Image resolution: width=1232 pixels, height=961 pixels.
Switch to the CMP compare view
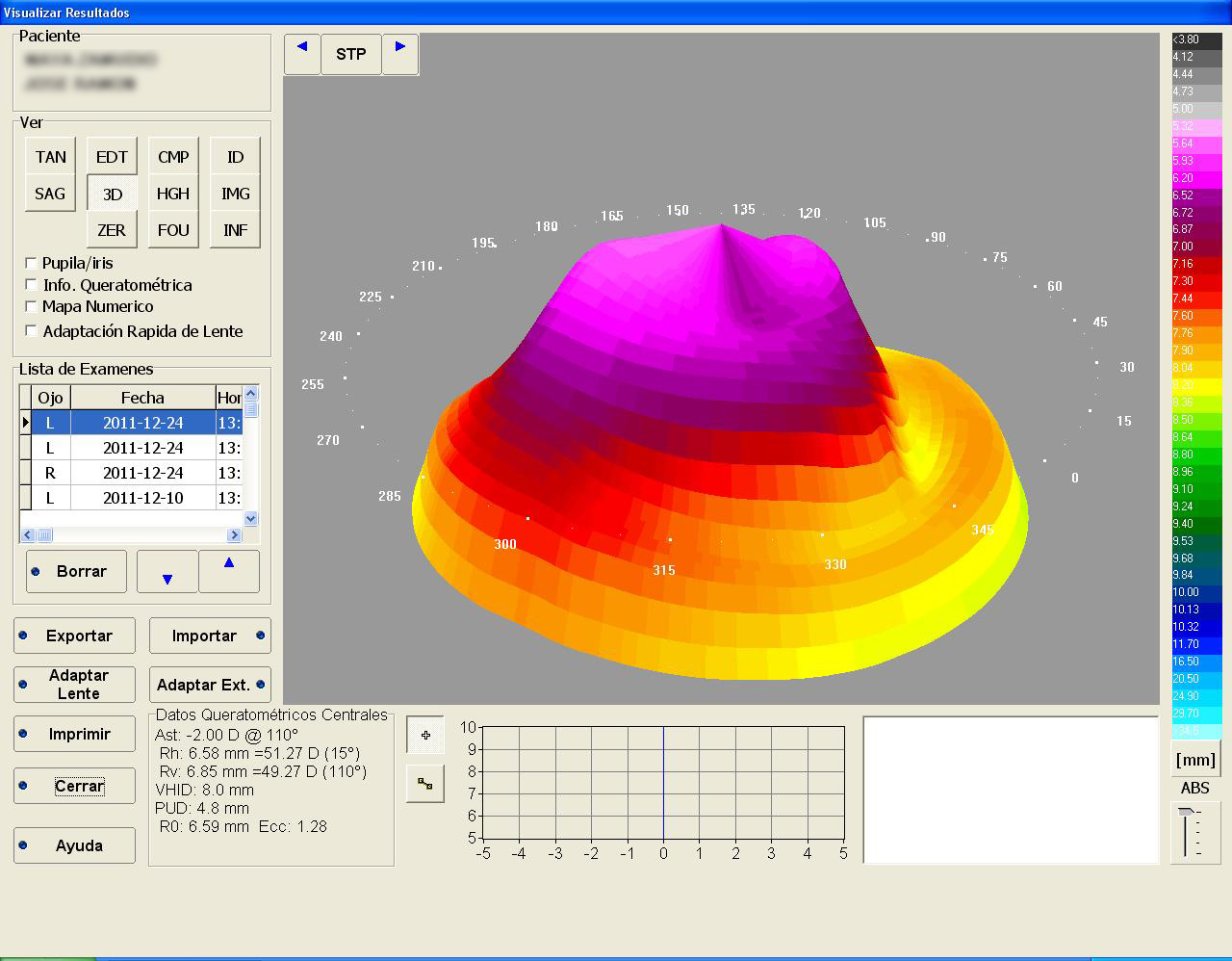pos(173,157)
